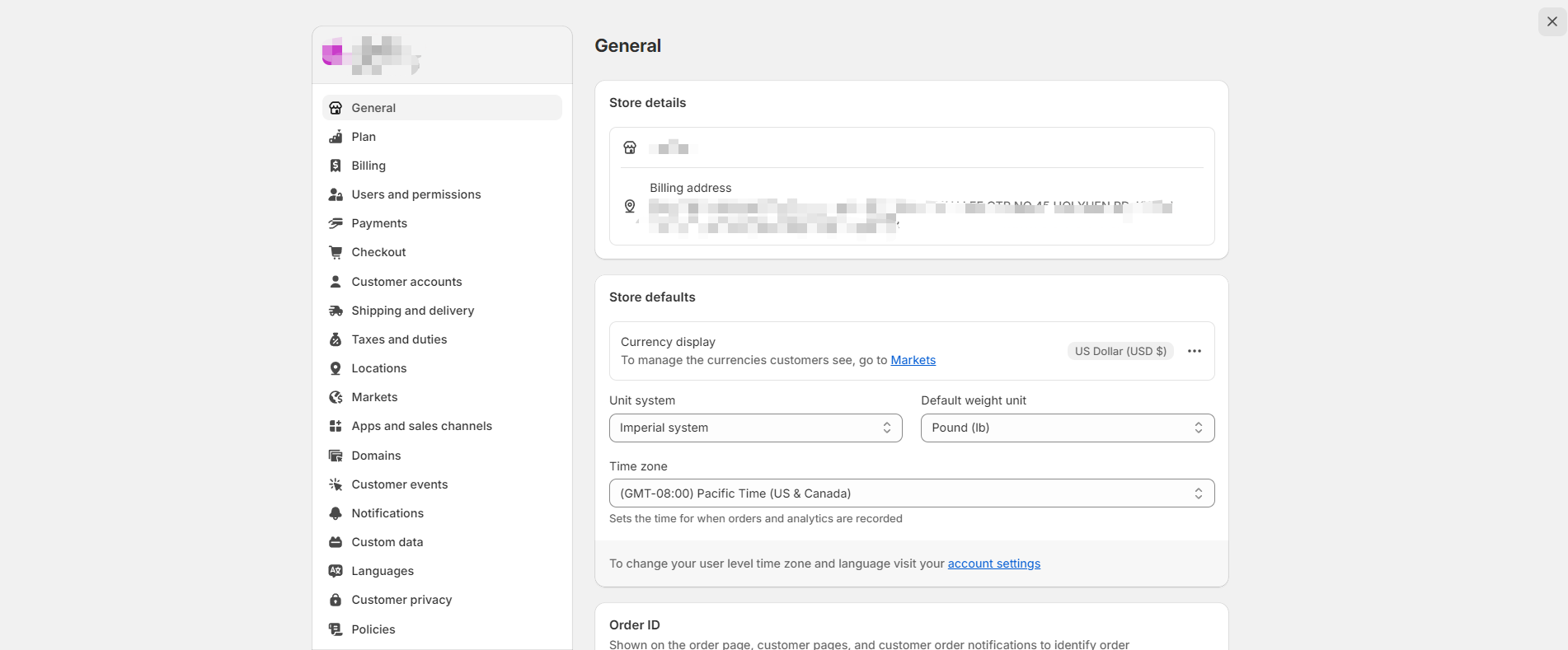Open Policies settings
Screen dimensions: 1568x650
click(x=442, y=629)
